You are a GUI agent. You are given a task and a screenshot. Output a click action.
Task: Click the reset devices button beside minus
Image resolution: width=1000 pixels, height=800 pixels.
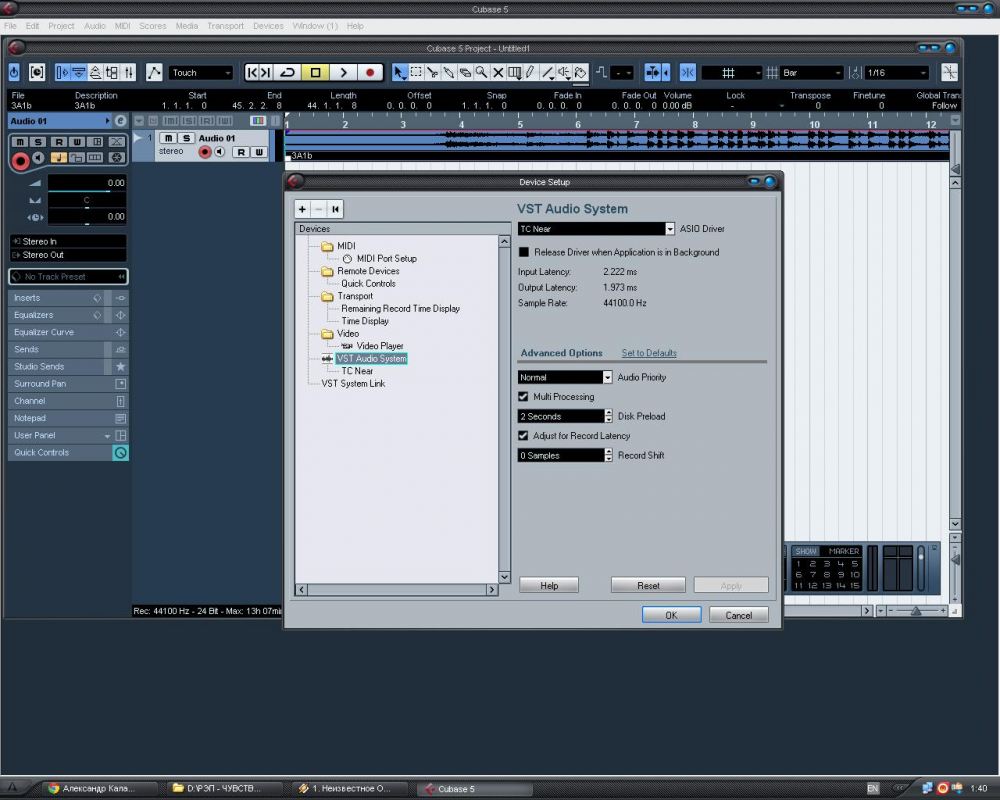pyautogui.click(x=335, y=209)
